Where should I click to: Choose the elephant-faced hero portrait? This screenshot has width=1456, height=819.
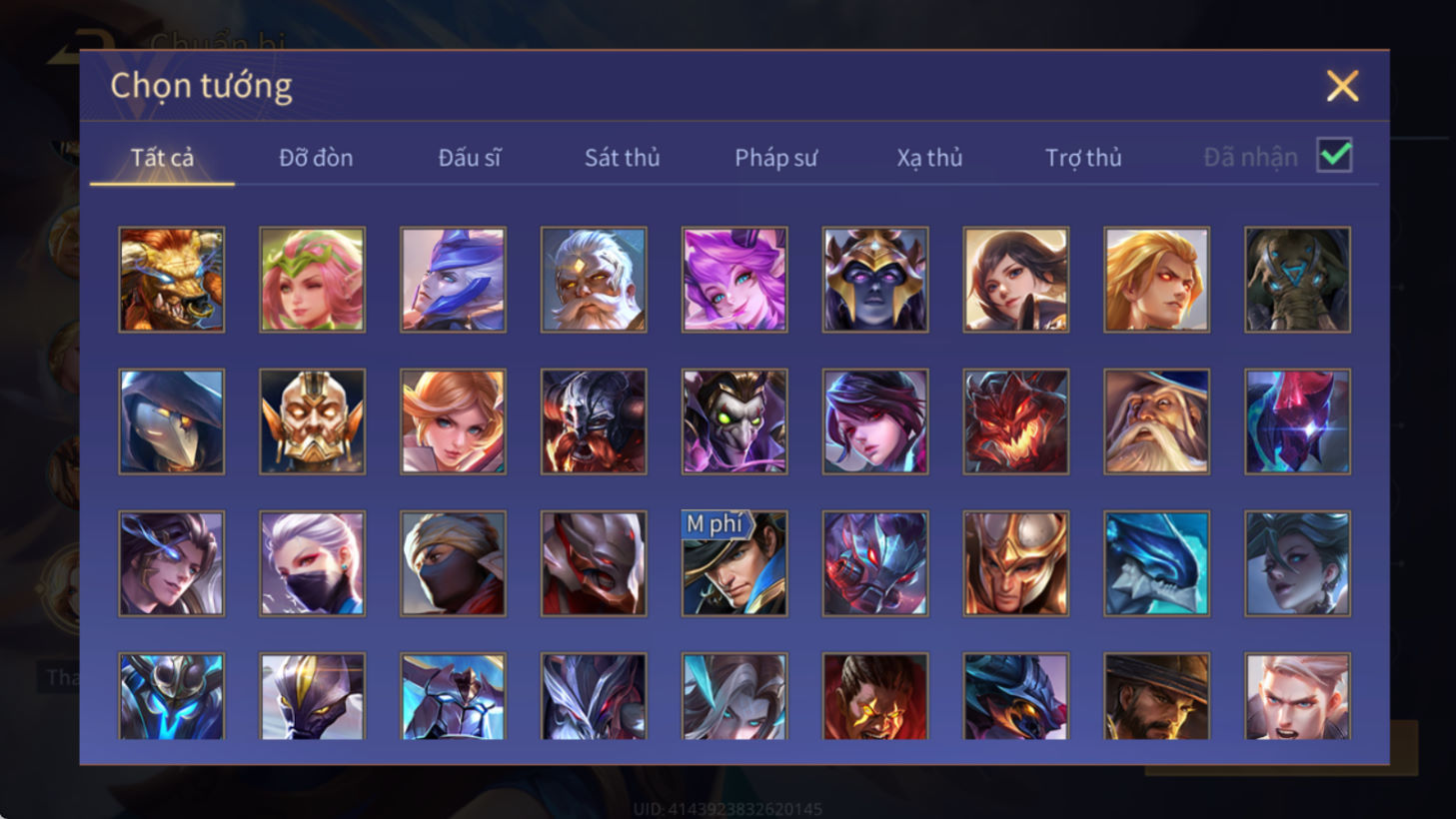(1297, 280)
